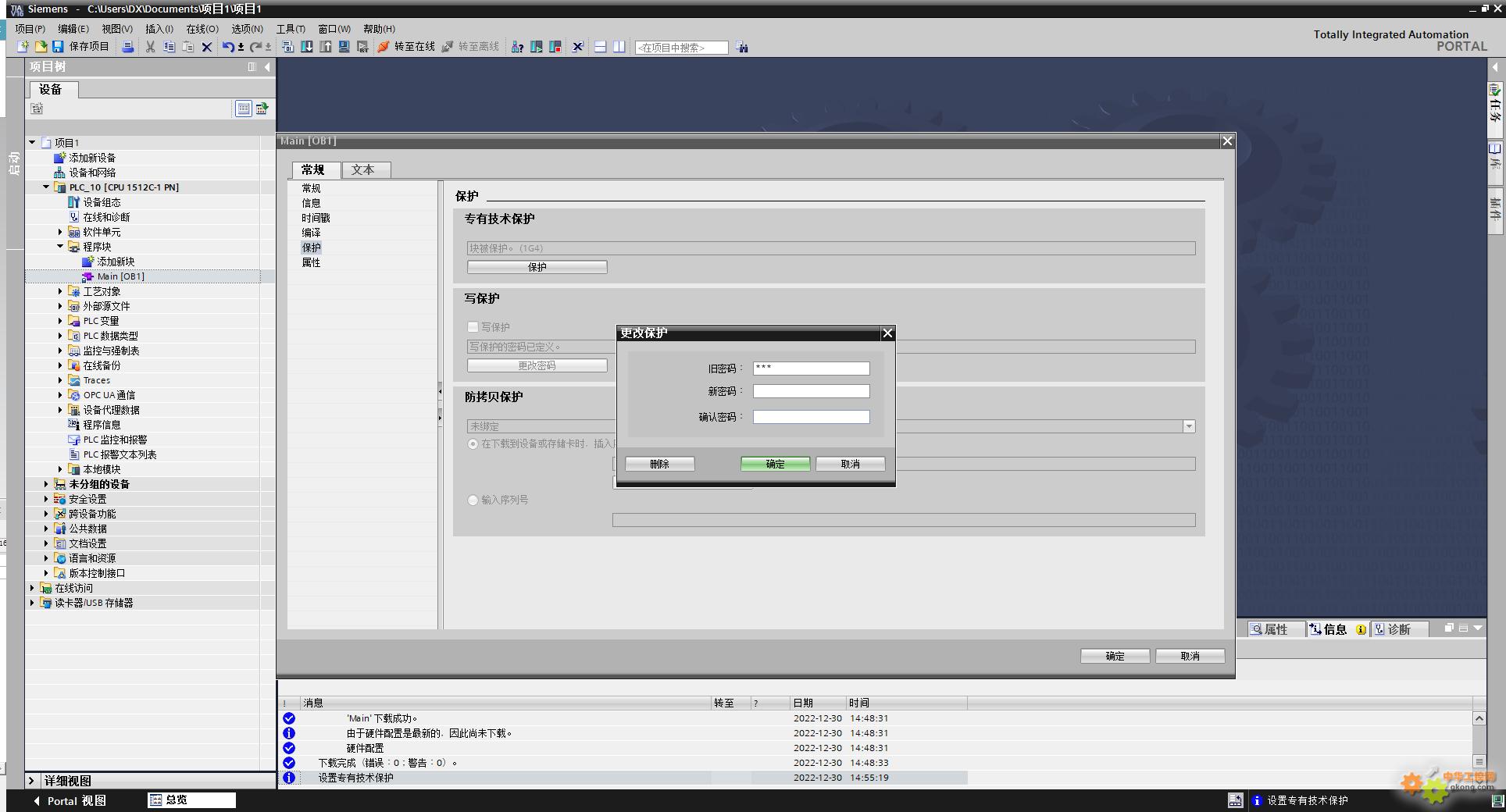Click the redo arrow icon
Screen dimensions: 1506x812
[255, 47]
